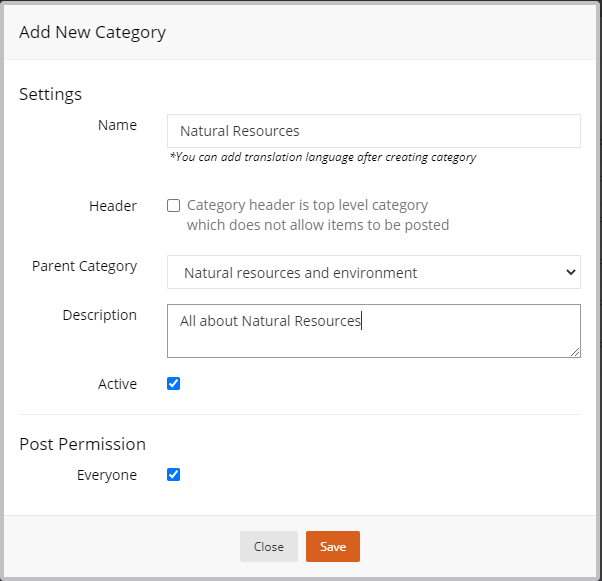The image size is (602, 581).
Task: Click the Post Permission section heading
Action: pyautogui.click(x=83, y=444)
